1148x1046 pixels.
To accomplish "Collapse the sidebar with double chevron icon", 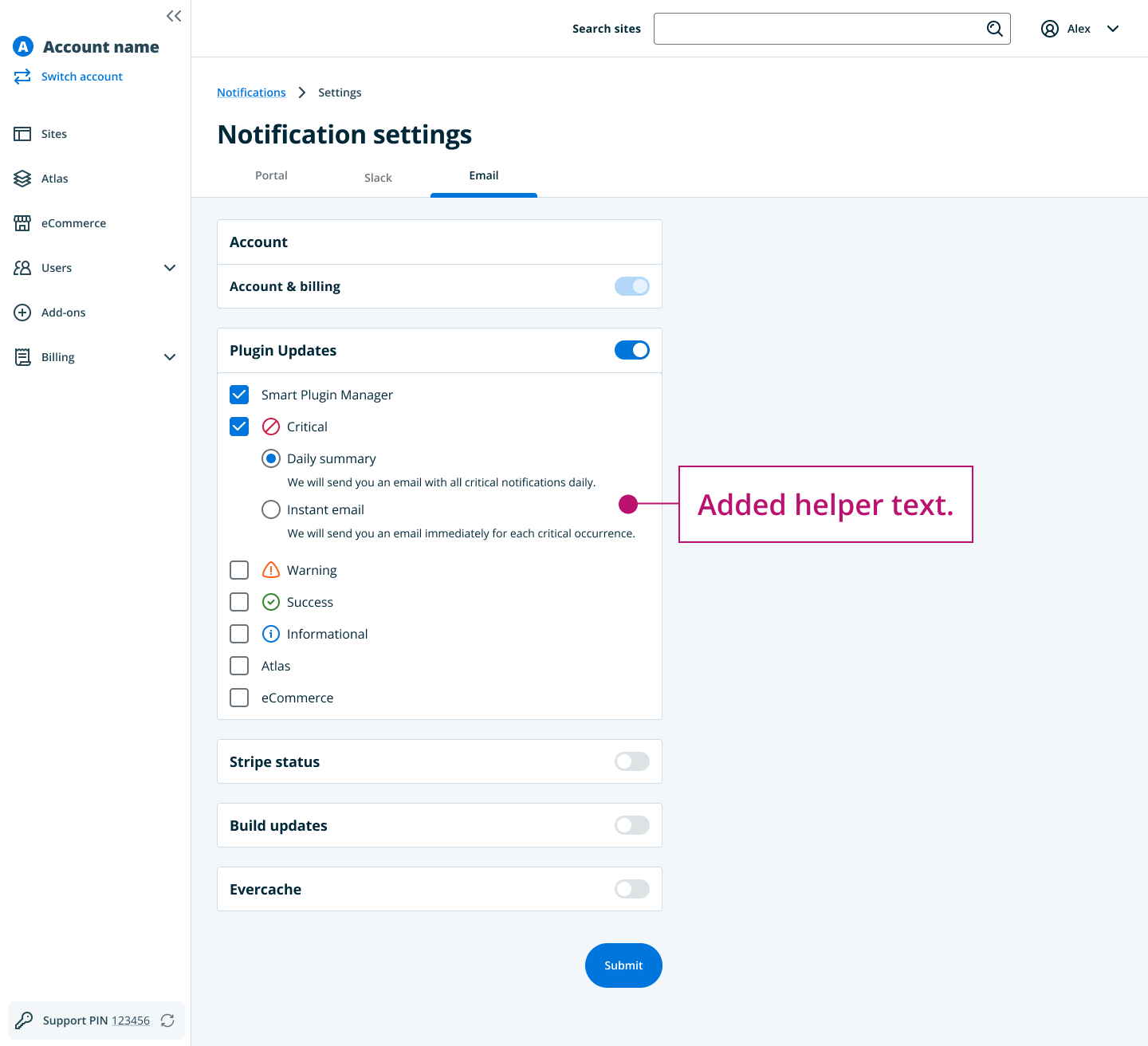I will (174, 16).
